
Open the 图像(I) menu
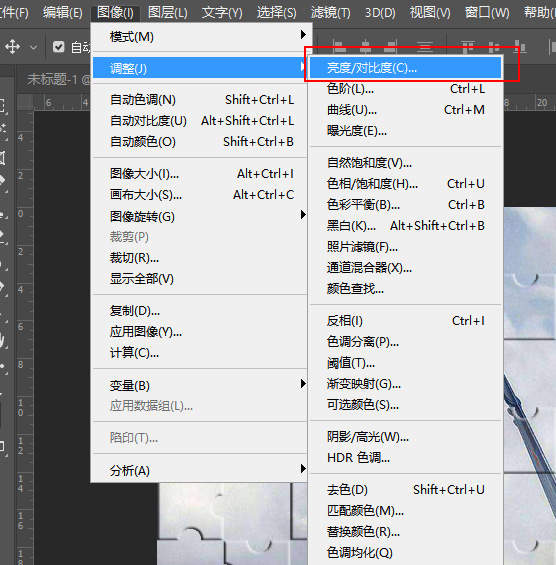(x=115, y=13)
